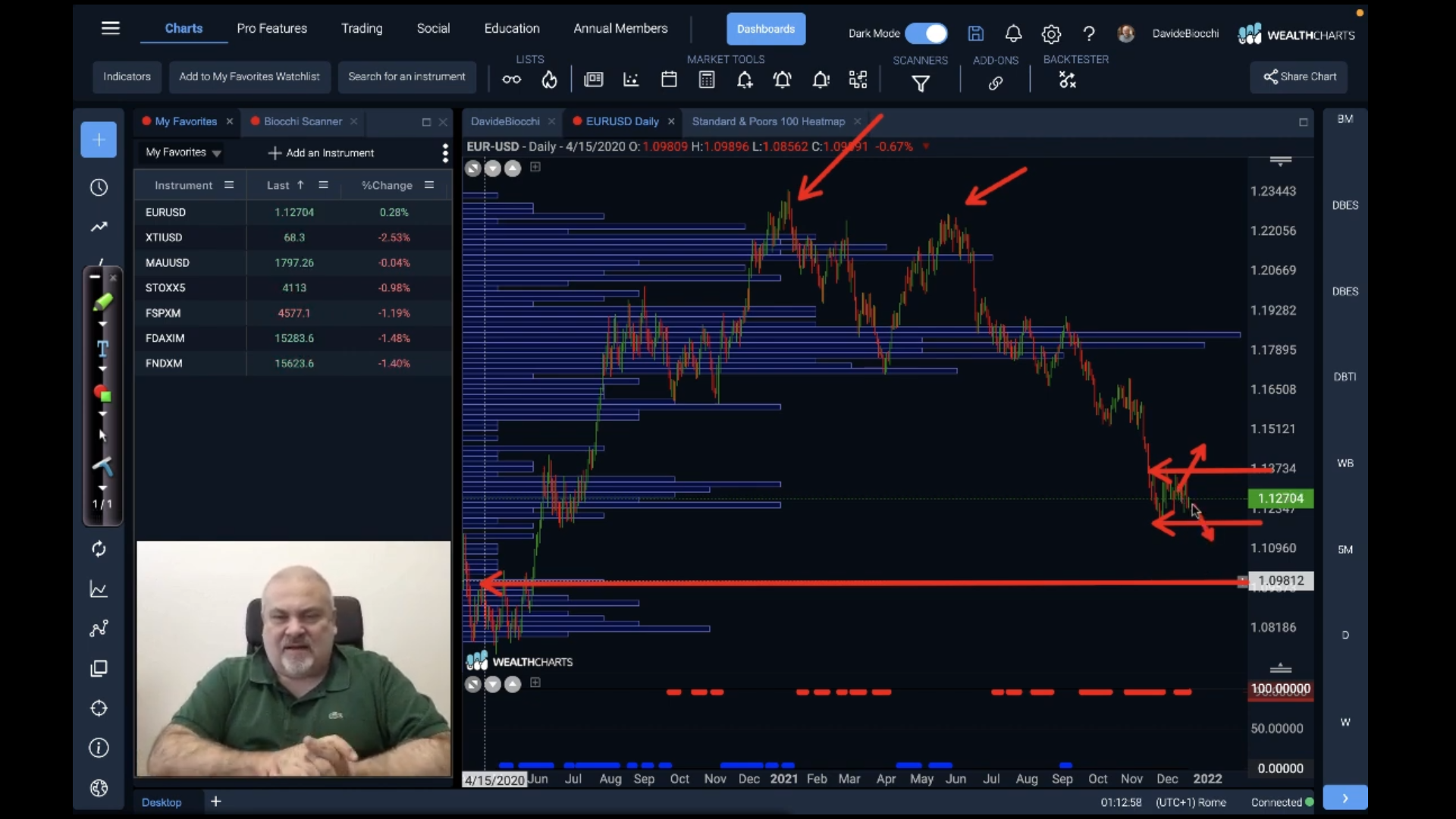This screenshot has width=1456, height=819.
Task: Open the help question mark icon
Action: [x=1089, y=33]
